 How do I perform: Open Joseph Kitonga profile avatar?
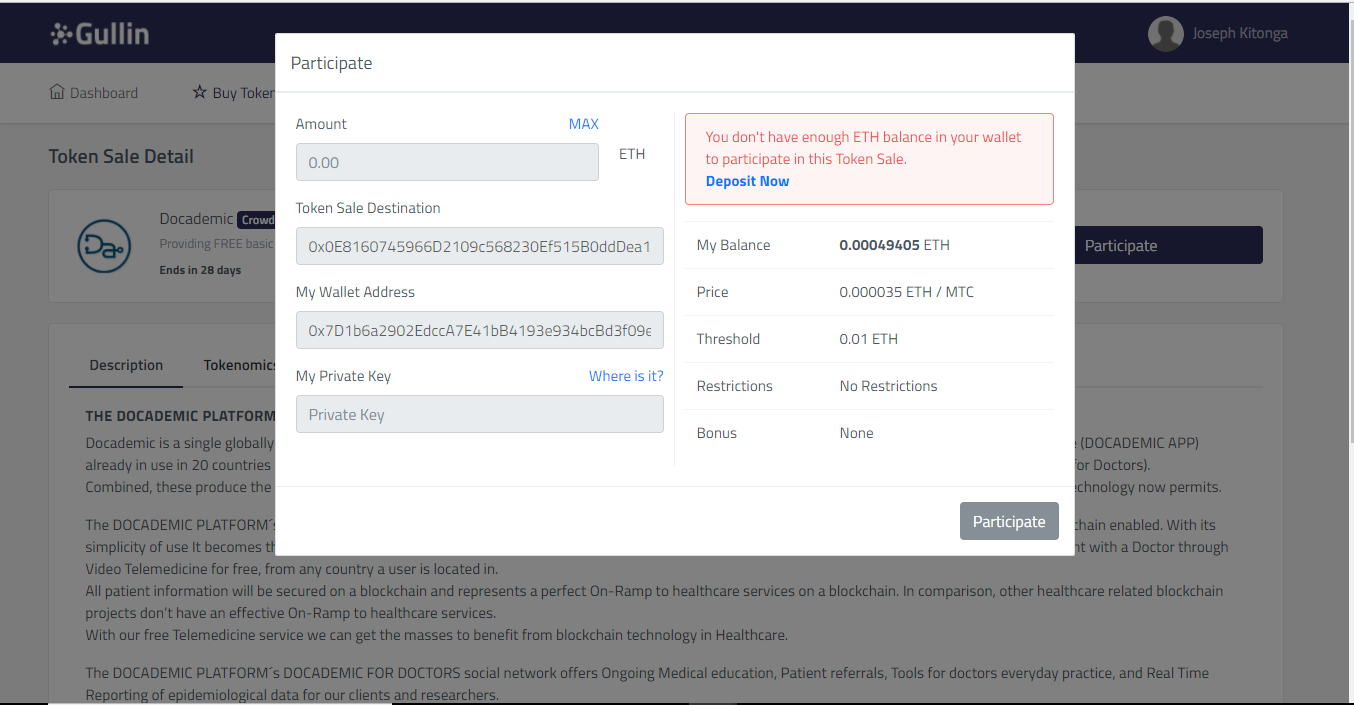tap(1166, 33)
